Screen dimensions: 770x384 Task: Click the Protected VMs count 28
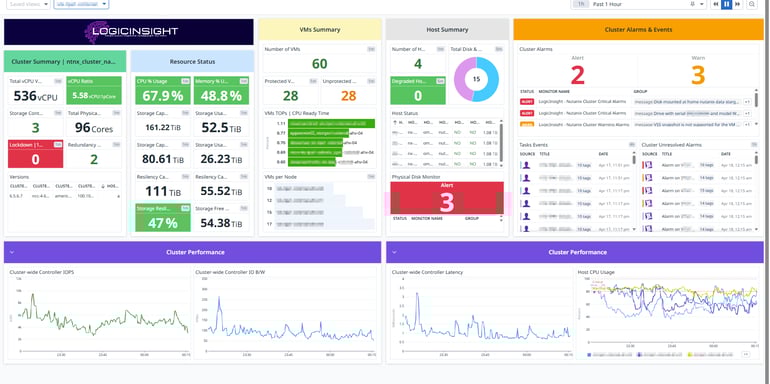(290, 95)
